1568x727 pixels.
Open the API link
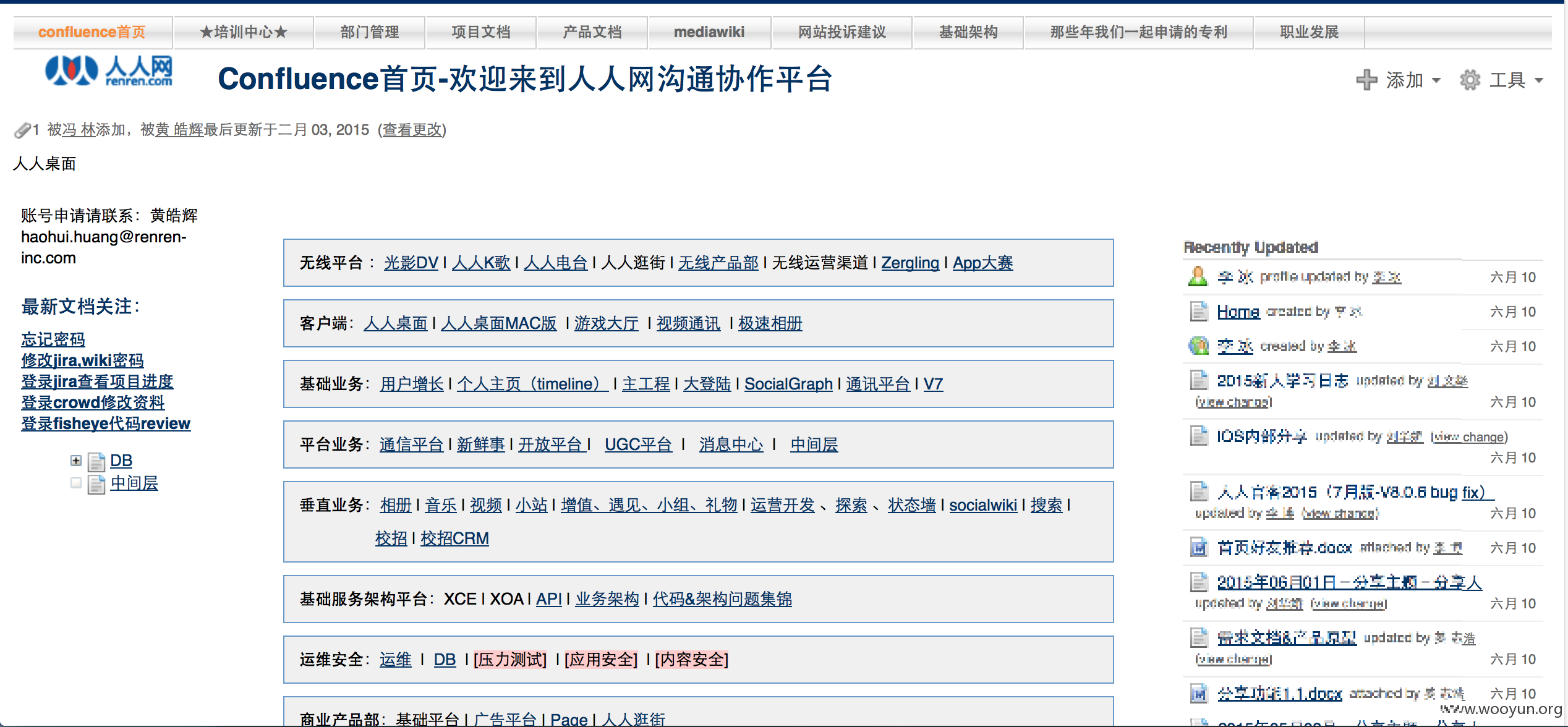coord(548,599)
